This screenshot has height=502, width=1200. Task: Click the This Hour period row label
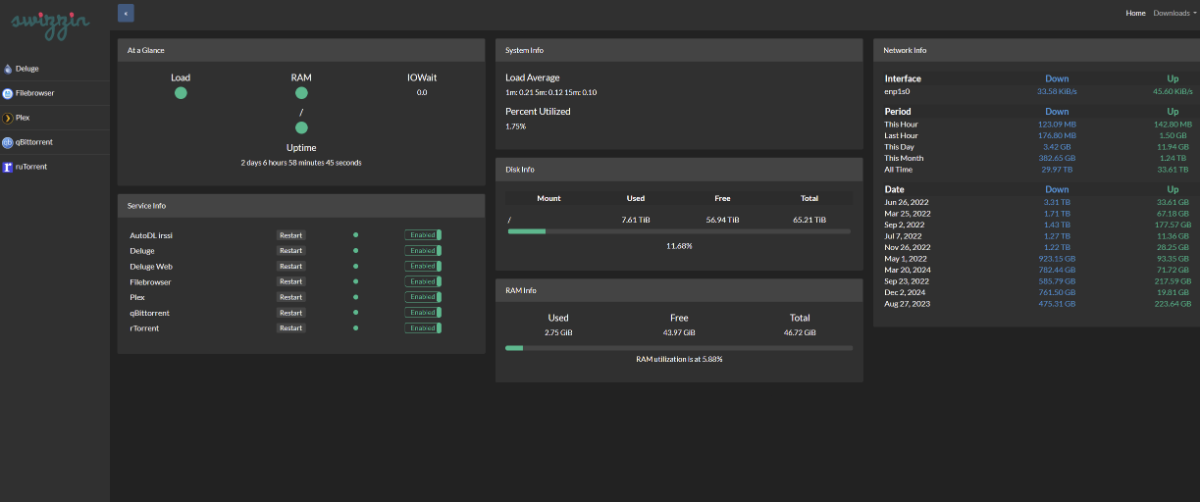pos(901,124)
